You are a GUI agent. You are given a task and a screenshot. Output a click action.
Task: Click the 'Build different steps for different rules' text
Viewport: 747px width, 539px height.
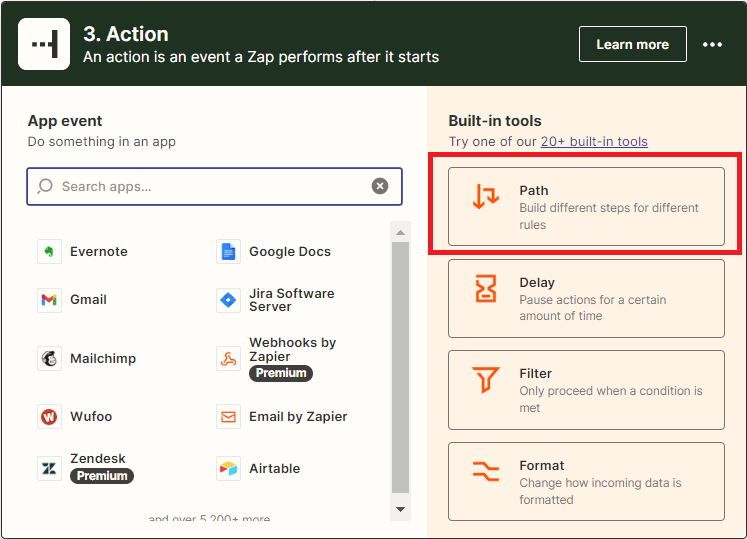tap(609, 216)
